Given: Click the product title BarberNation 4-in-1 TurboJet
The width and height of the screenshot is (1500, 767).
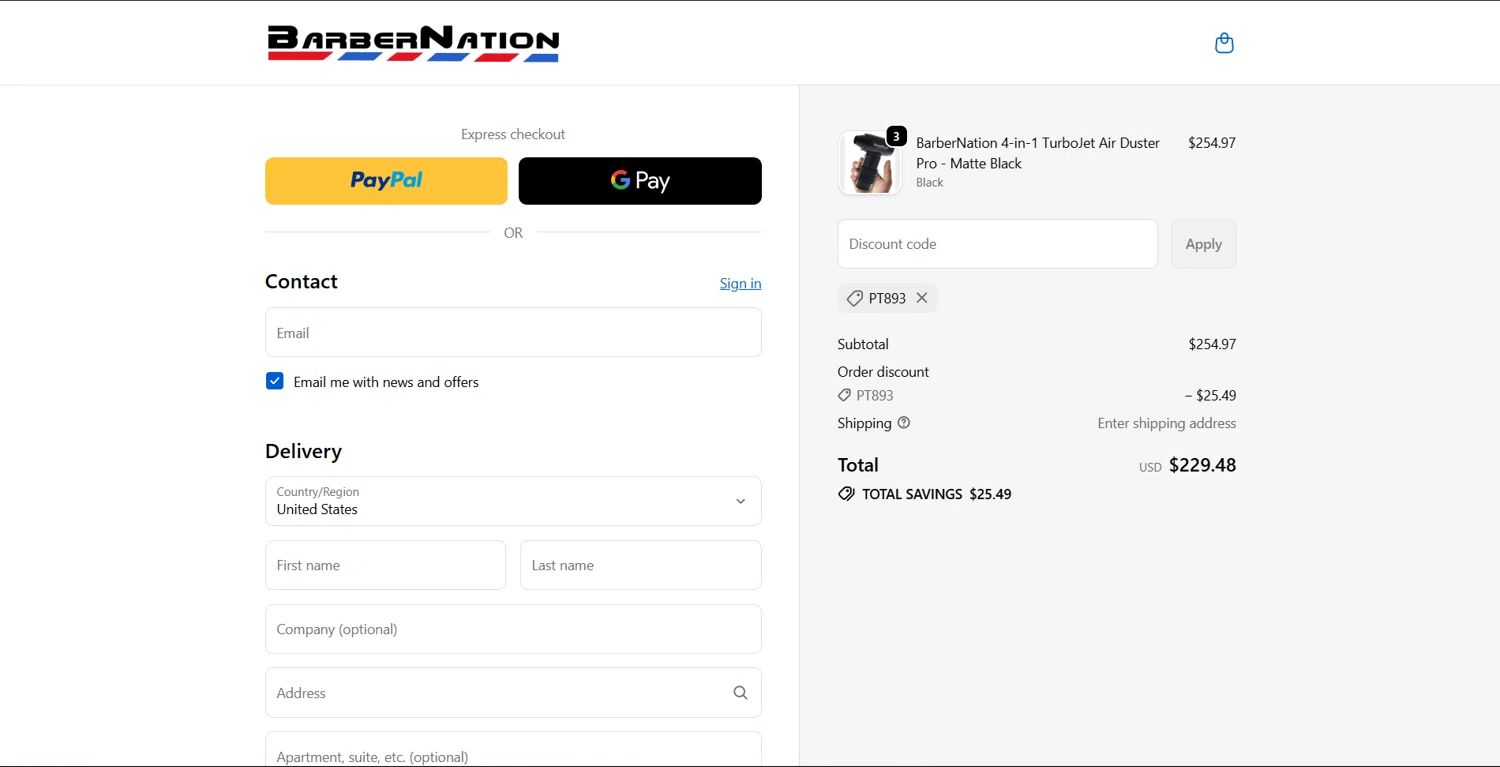Looking at the screenshot, I should (x=1038, y=153).
